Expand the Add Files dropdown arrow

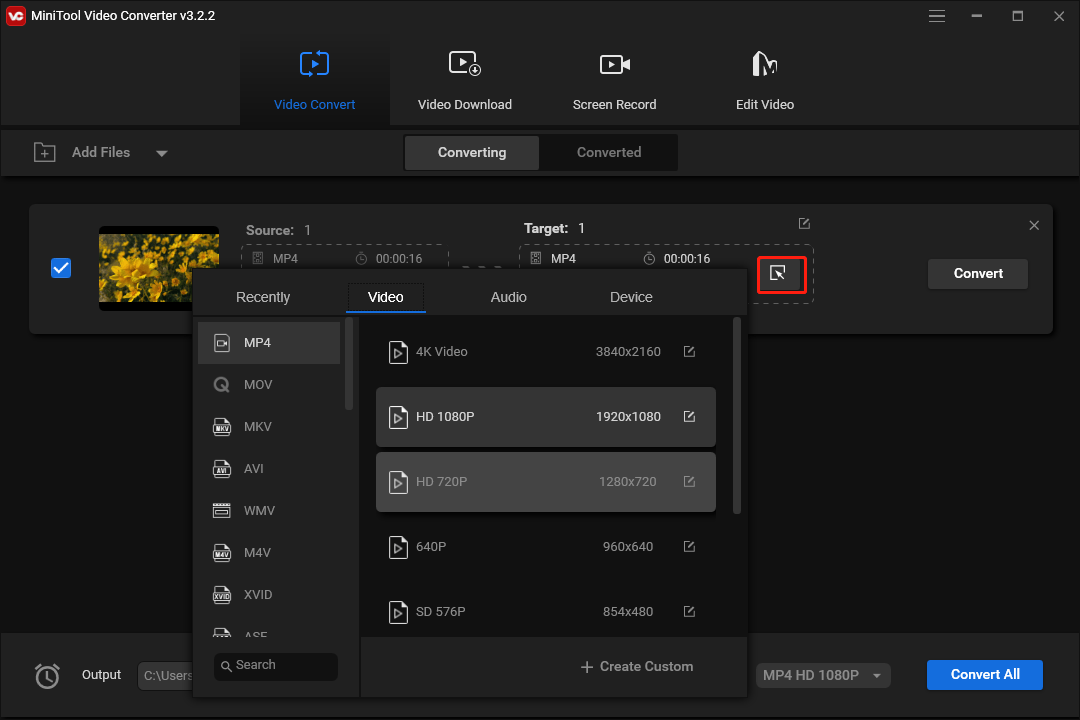click(x=161, y=152)
